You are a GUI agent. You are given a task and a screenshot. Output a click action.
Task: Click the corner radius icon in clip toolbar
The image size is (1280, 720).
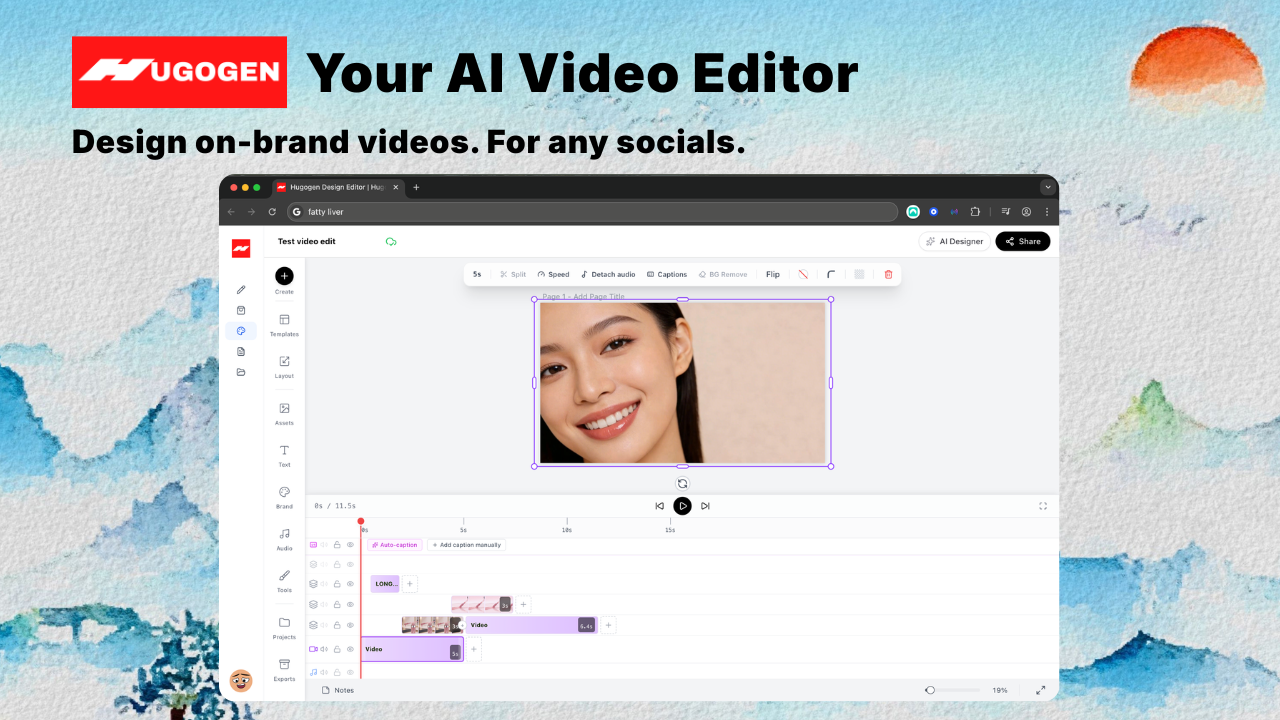pos(830,274)
